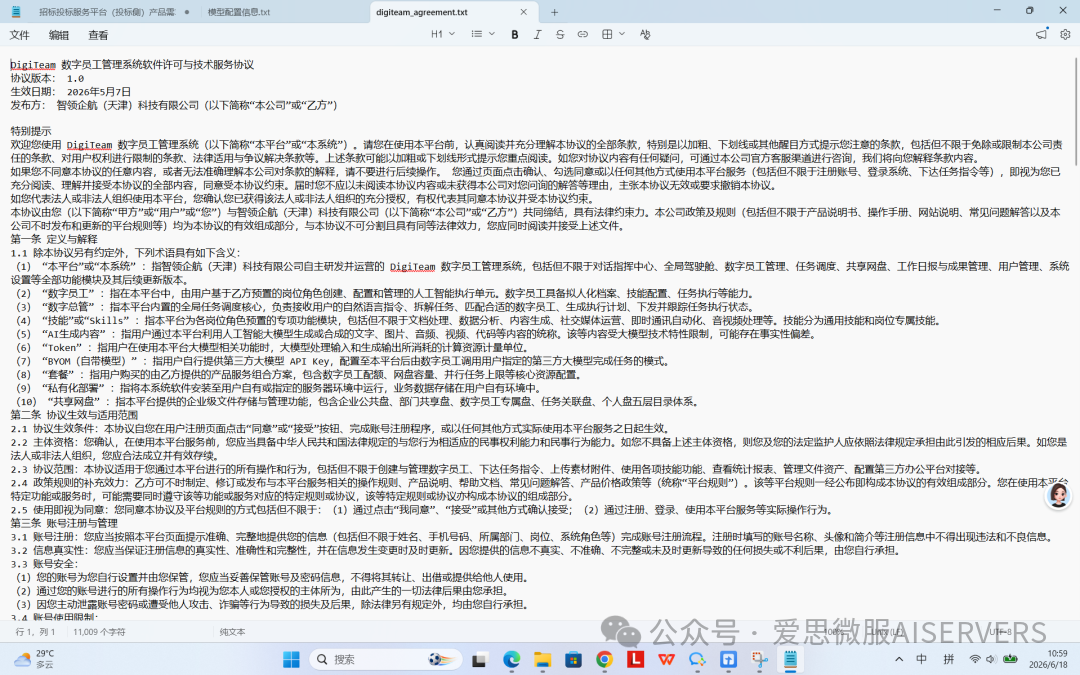Click the "第一条 定义与解释" heading line
The width and height of the screenshot is (1080, 675).
pos(54,240)
